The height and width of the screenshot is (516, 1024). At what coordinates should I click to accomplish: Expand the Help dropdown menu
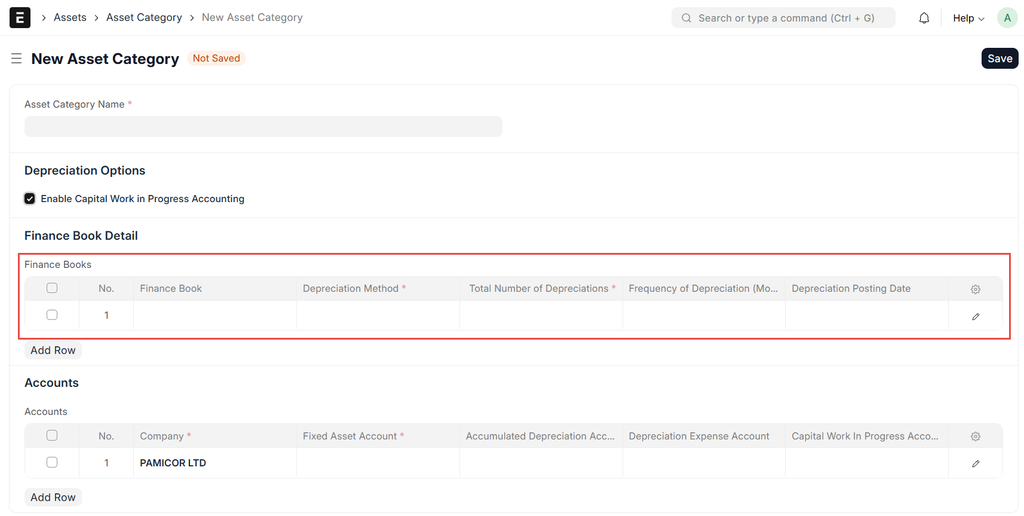coord(968,18)
